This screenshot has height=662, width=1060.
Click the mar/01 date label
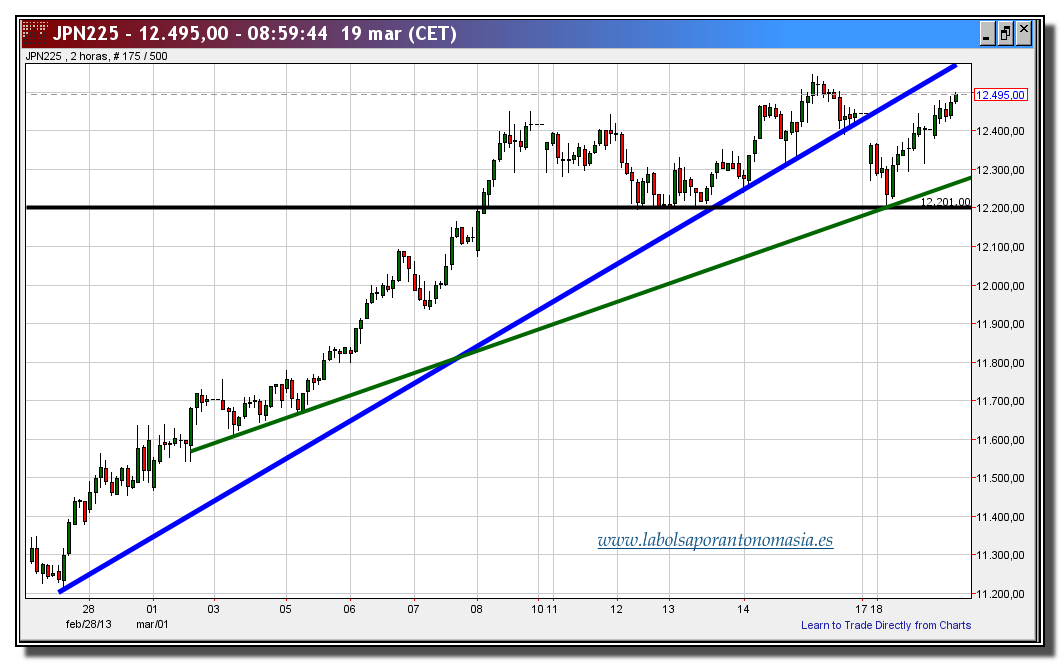[x=152, y=624]
